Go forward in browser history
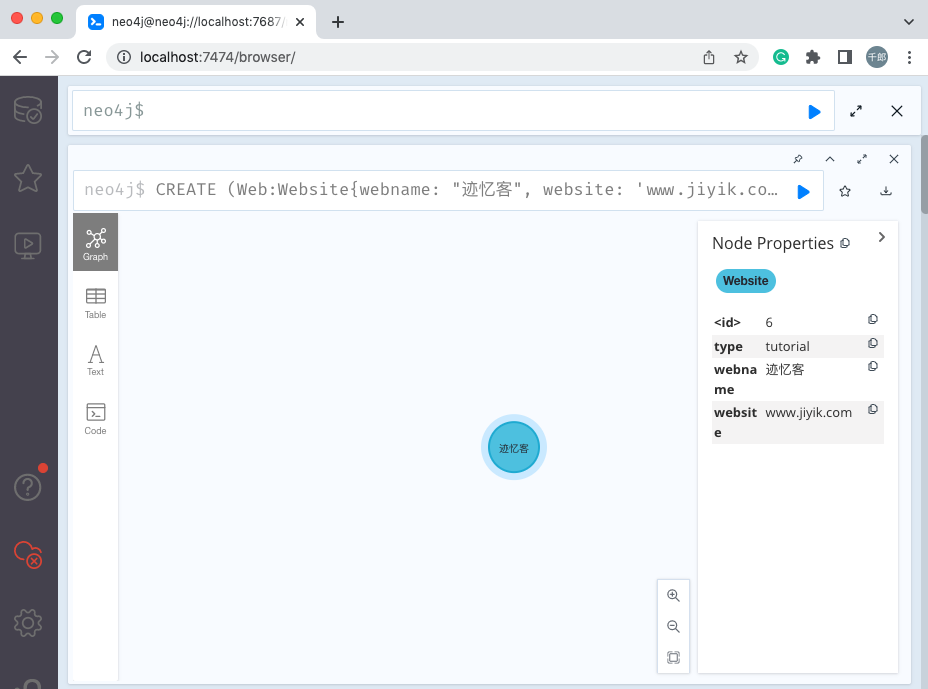The width and height of the screenshot is (928, 689). point(52,57)
